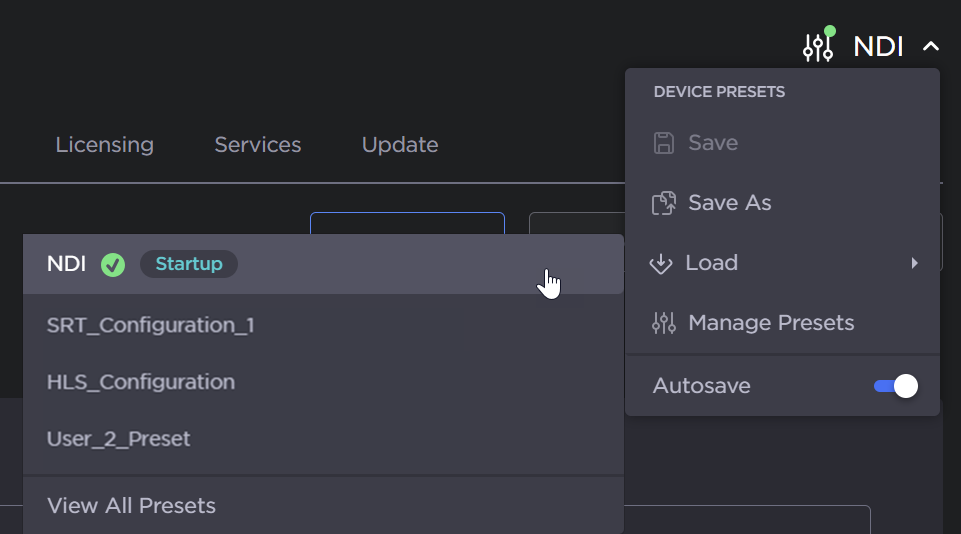The image size is (961, 534).
Task: Click the Load download-arrow icon
Action: click(x=661, y=263)
